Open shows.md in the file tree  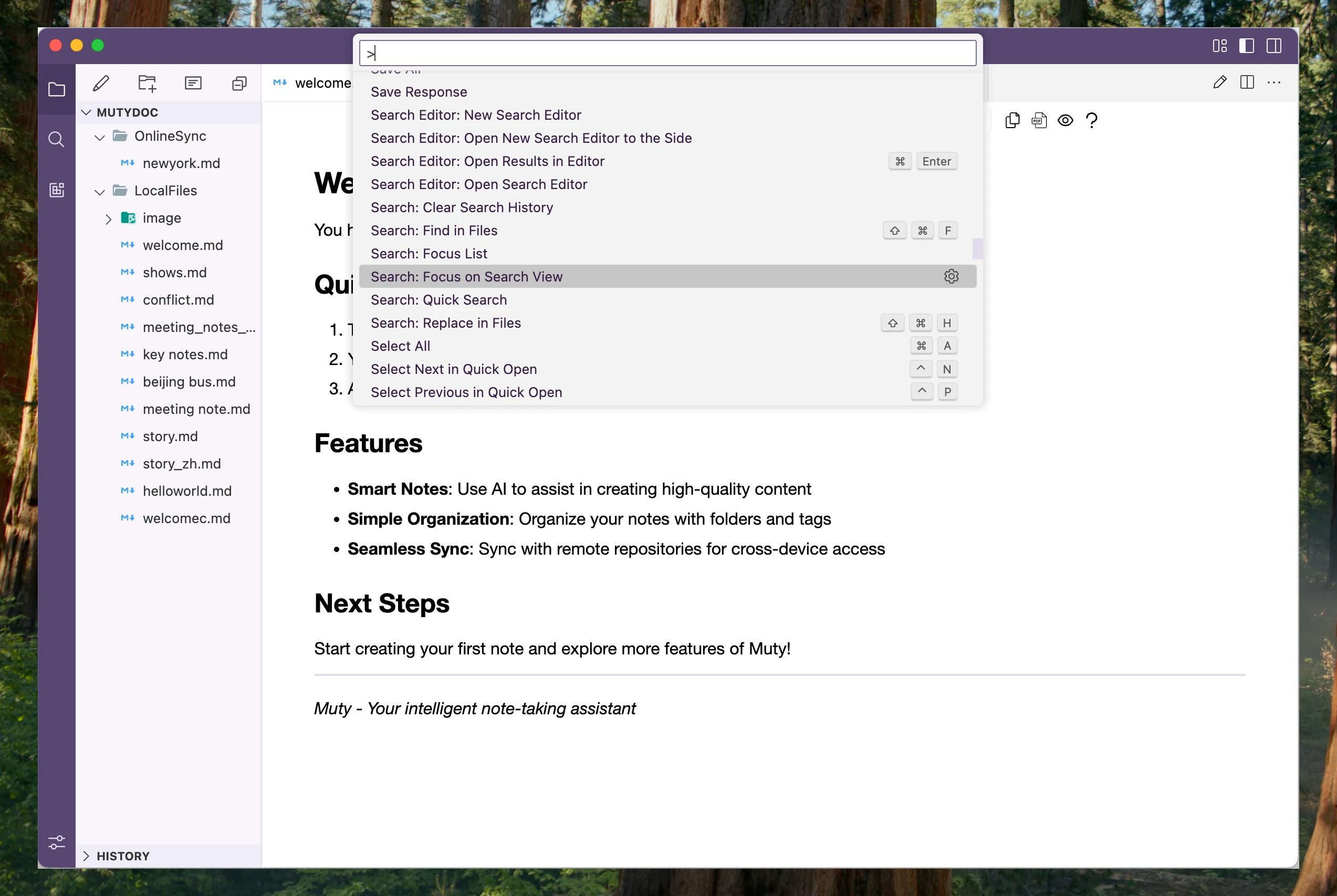pyautogui.click(x=174, y=273)
